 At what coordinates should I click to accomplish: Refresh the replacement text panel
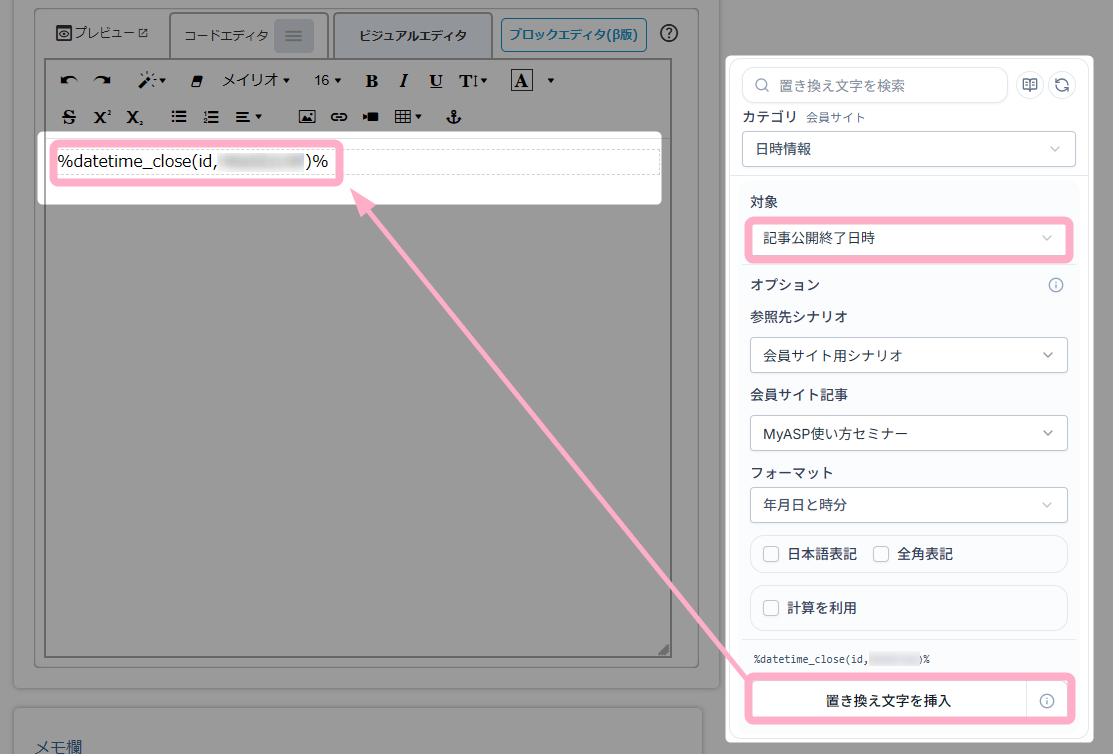[1062, 85]
